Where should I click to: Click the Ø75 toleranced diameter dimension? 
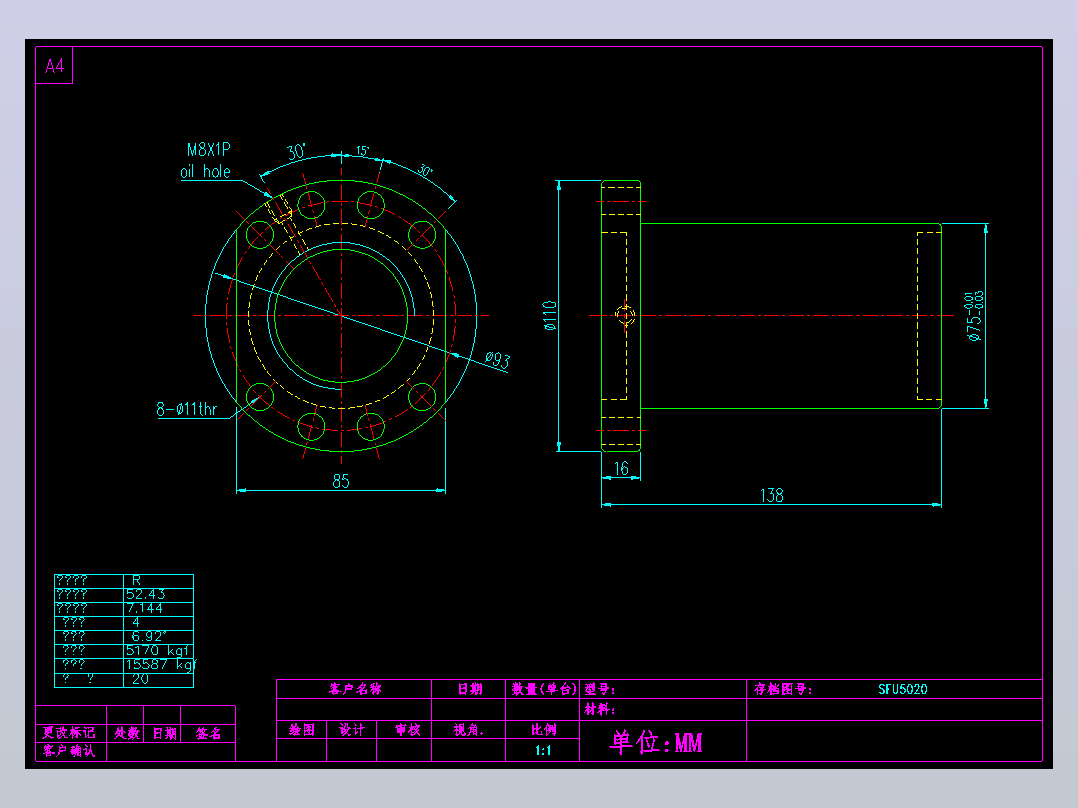(x=974, y=316)
